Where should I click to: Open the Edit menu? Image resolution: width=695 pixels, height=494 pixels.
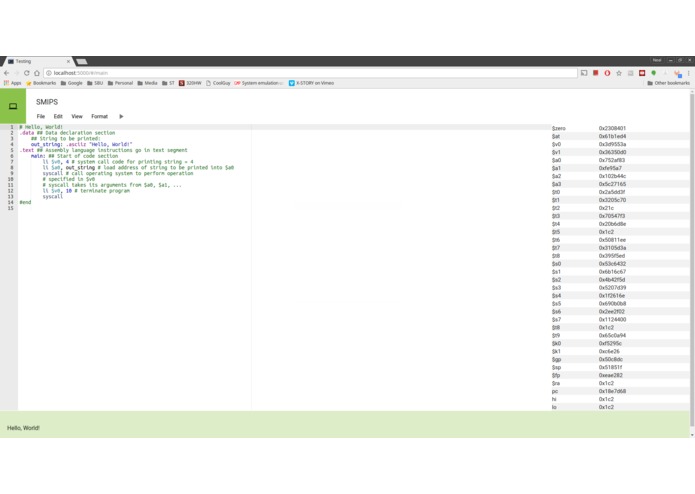(x=58, y=117)
